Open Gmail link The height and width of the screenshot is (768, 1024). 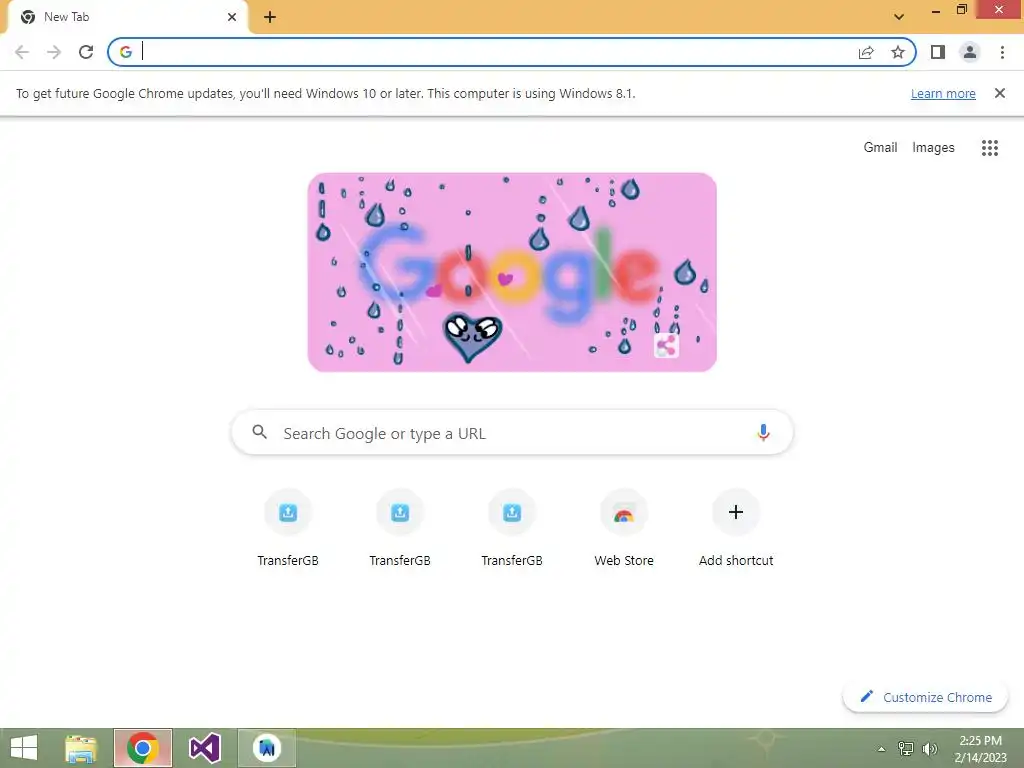coord(880,148)
